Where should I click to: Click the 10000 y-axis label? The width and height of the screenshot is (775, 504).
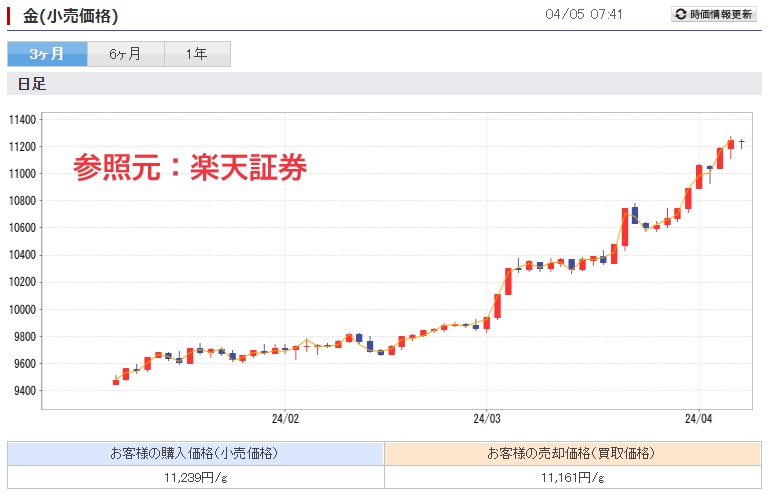click(x=22, y=309)
